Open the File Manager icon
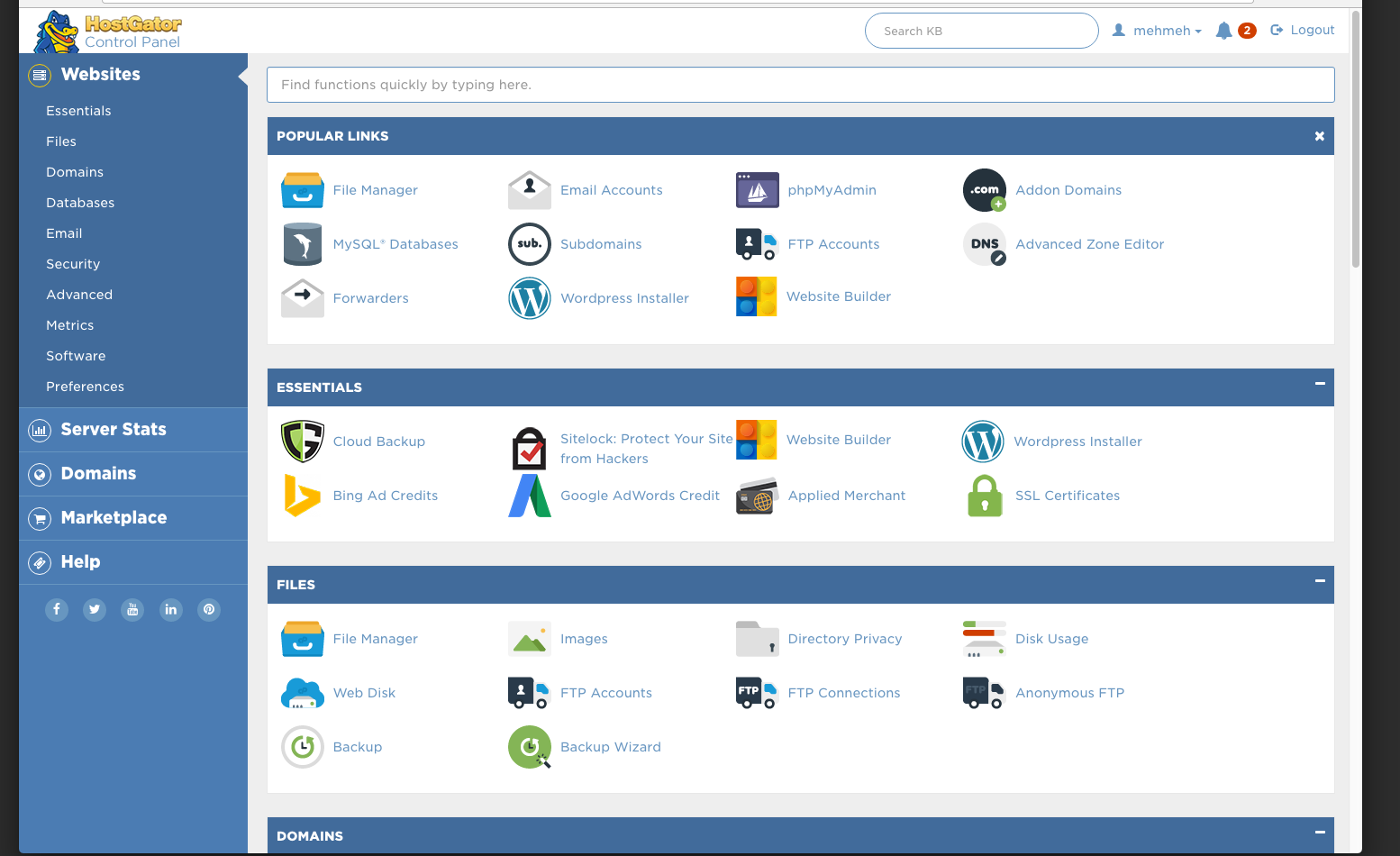Viewport: 1400px width, 856px height. click(302, 190)
